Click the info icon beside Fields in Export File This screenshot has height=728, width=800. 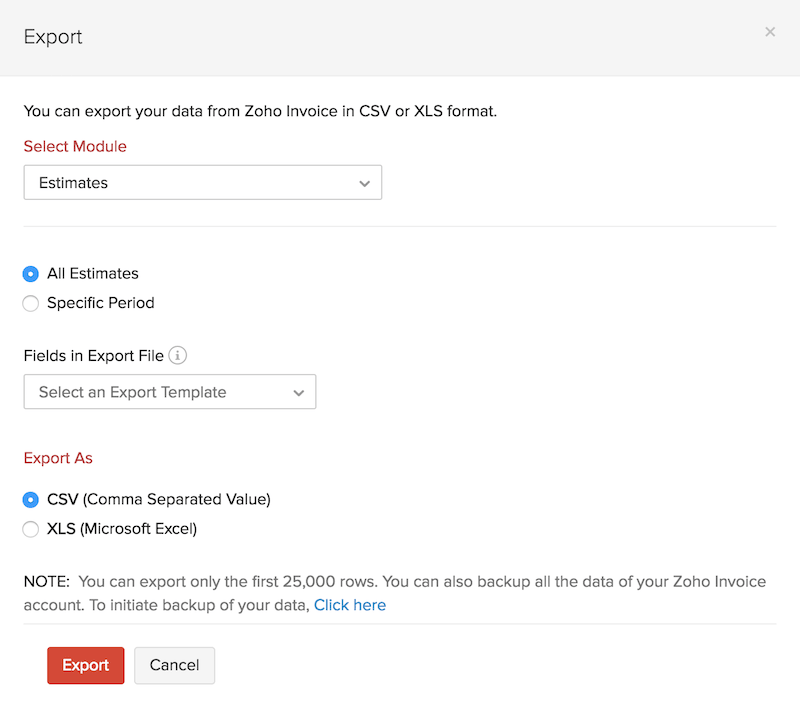pyautogui.click(x=178, y=355)
